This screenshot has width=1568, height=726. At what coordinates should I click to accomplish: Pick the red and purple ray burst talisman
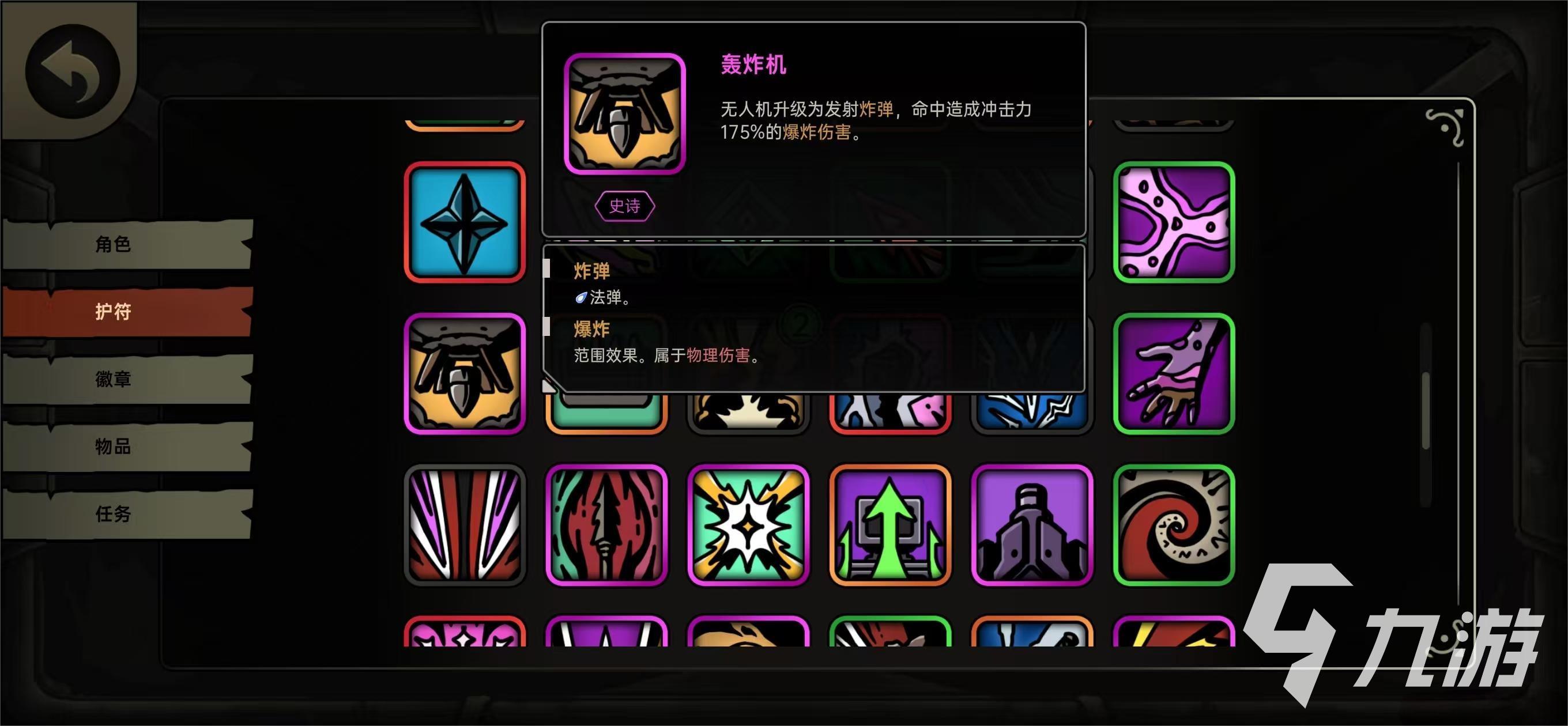[x=465, y=525]
